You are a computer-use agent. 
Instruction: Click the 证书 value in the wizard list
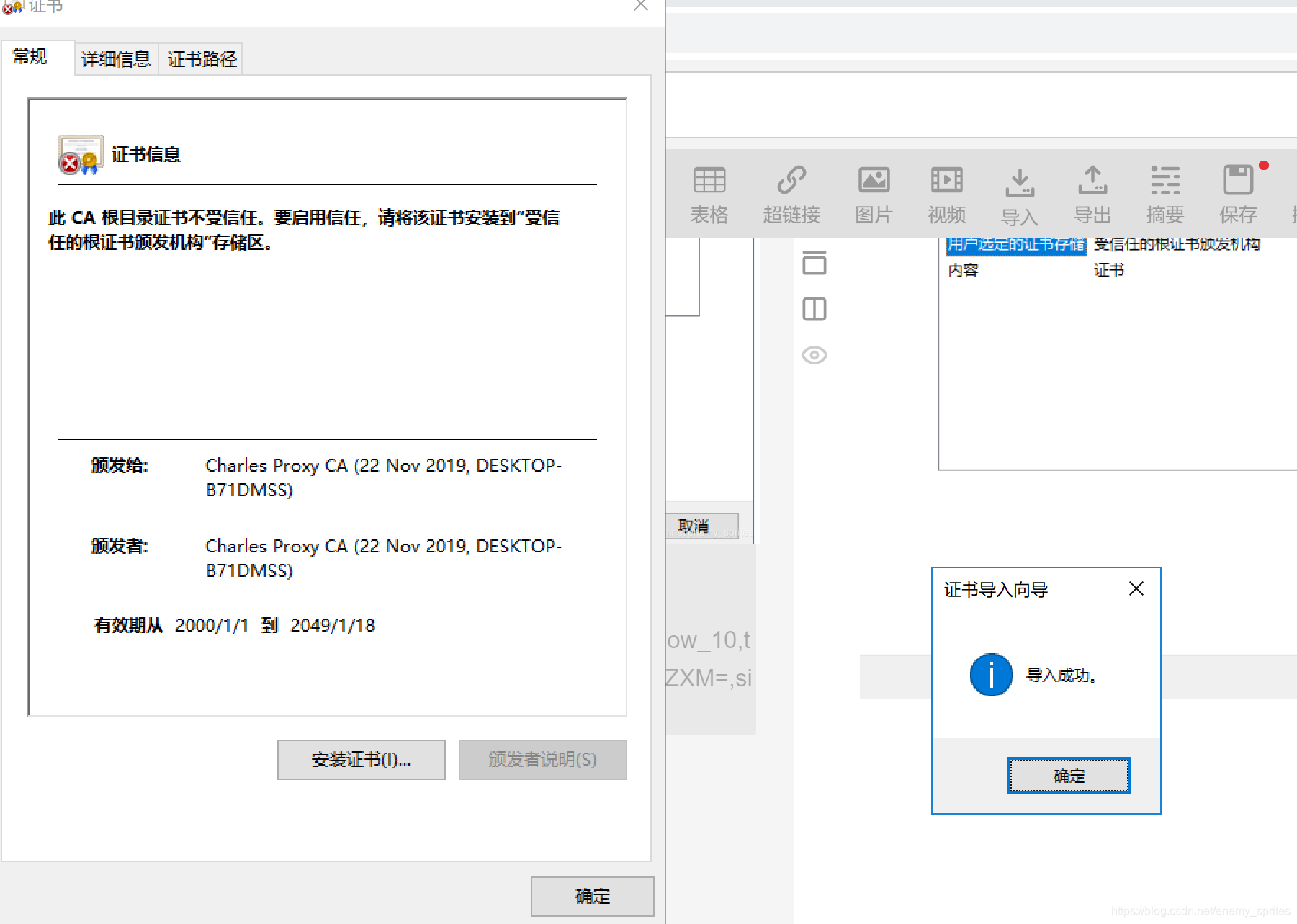tap(1109, 270)
